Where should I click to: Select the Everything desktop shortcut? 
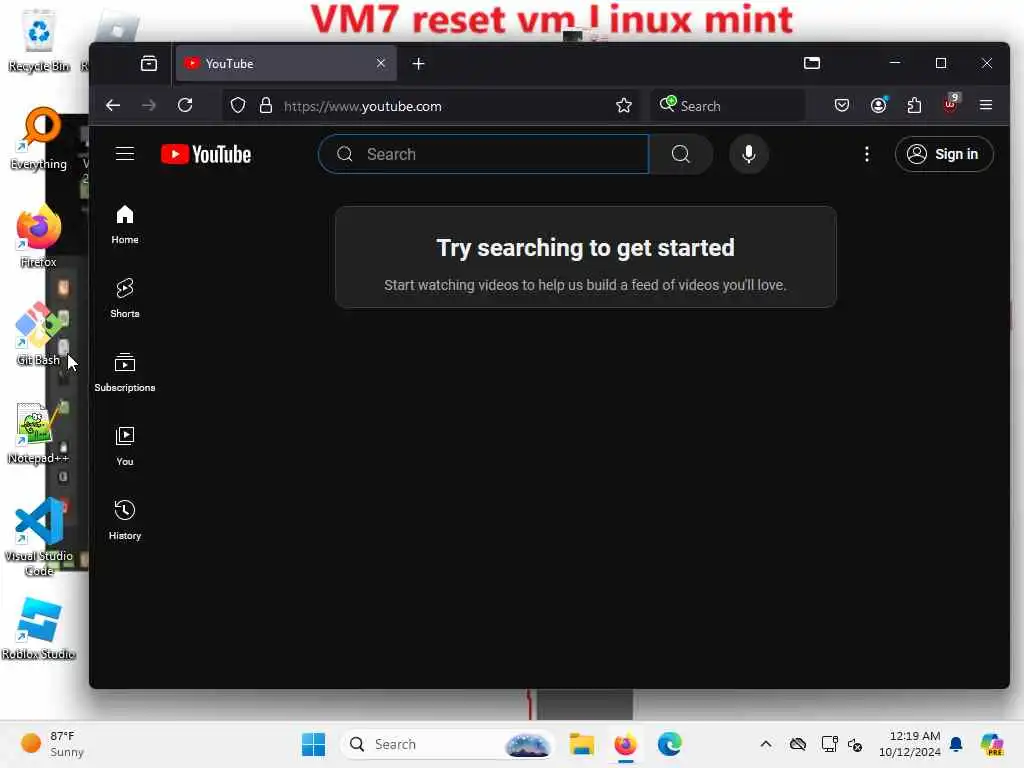point(39,138)
